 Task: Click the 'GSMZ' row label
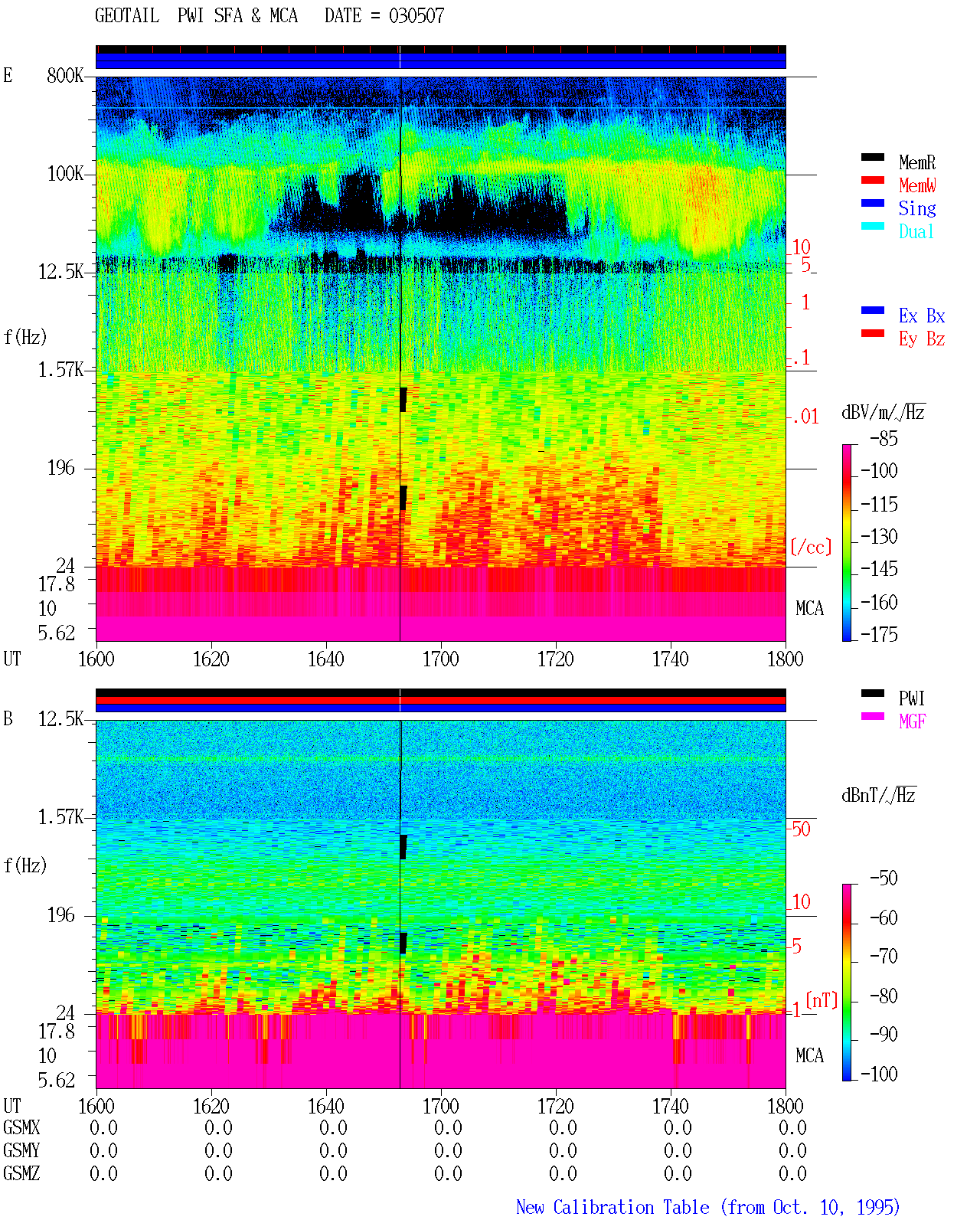coord(21,1173)
